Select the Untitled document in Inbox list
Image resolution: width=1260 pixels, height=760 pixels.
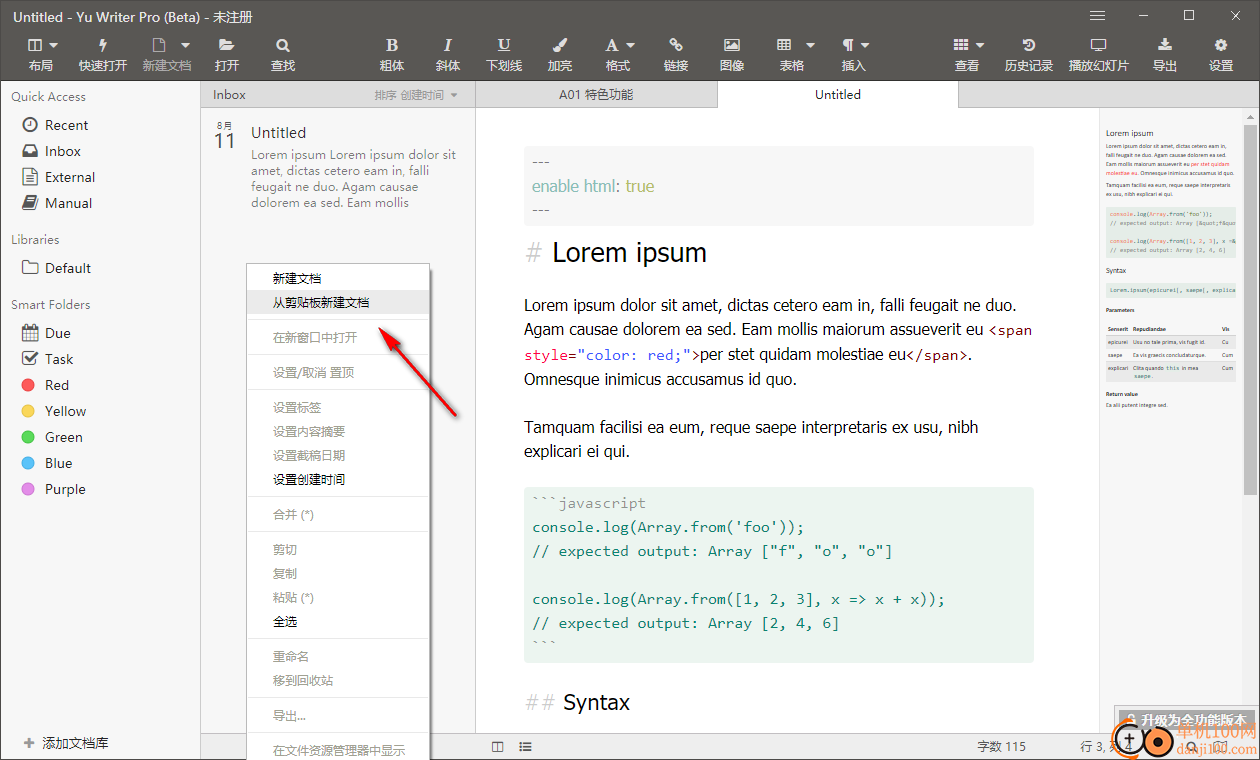click(x=337, y=166)
